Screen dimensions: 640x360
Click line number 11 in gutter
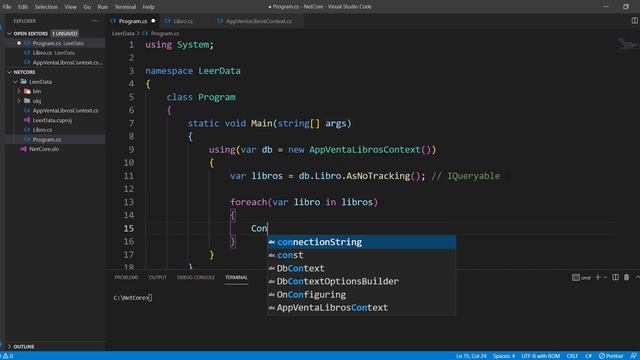(129, 176)
